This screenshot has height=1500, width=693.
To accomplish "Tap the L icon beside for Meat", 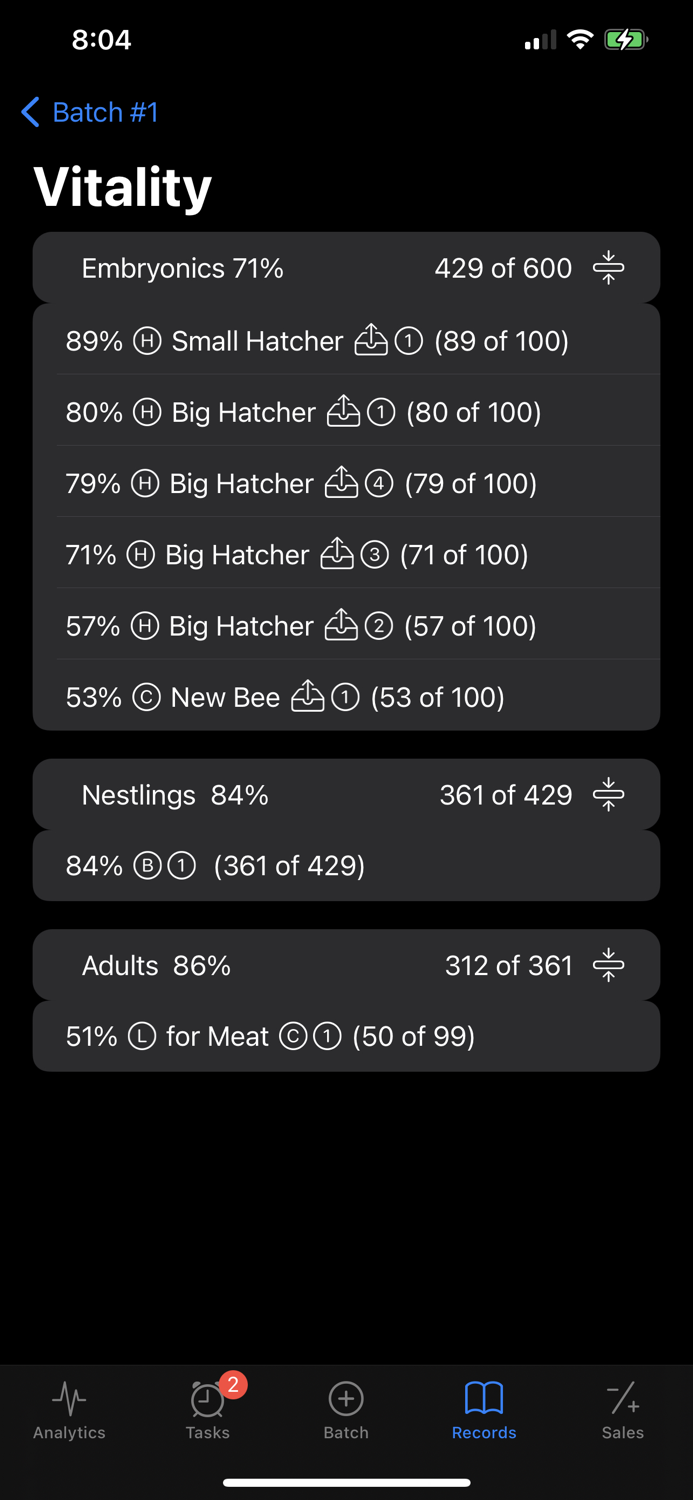I will [142, 1036].
